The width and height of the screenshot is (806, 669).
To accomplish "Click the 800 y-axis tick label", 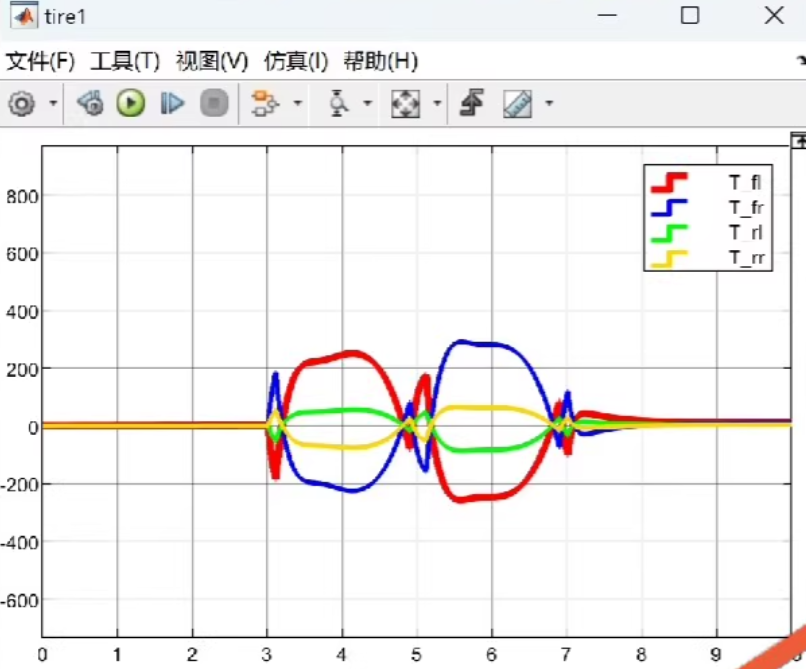I will point(22,197).
